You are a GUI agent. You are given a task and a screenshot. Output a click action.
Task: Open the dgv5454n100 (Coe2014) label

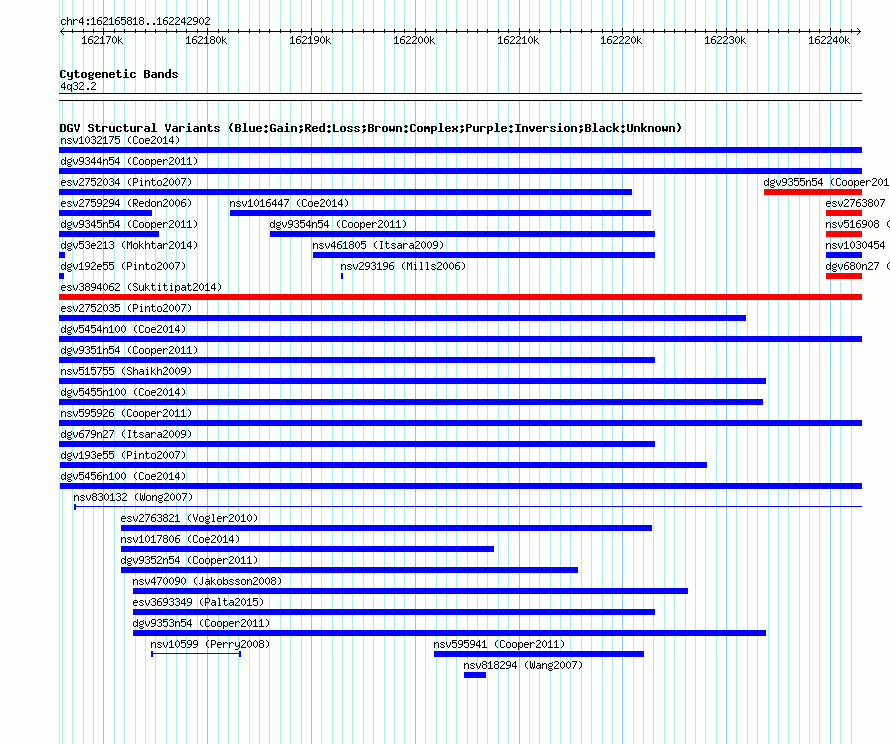[x=123, y=329]
